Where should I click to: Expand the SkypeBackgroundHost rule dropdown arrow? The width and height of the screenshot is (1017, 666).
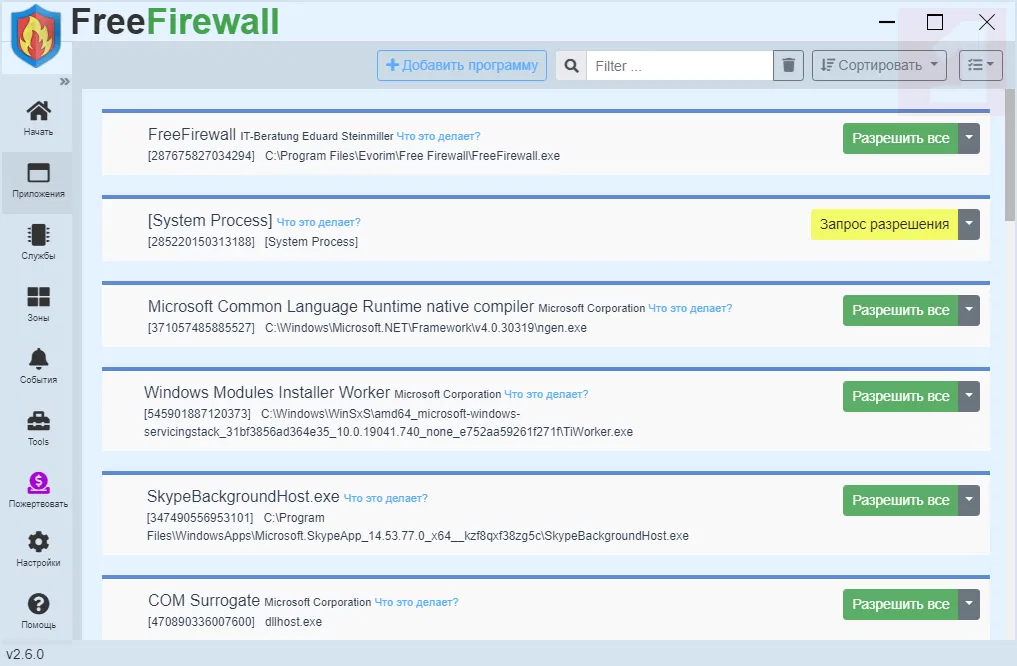click(969, 500)
